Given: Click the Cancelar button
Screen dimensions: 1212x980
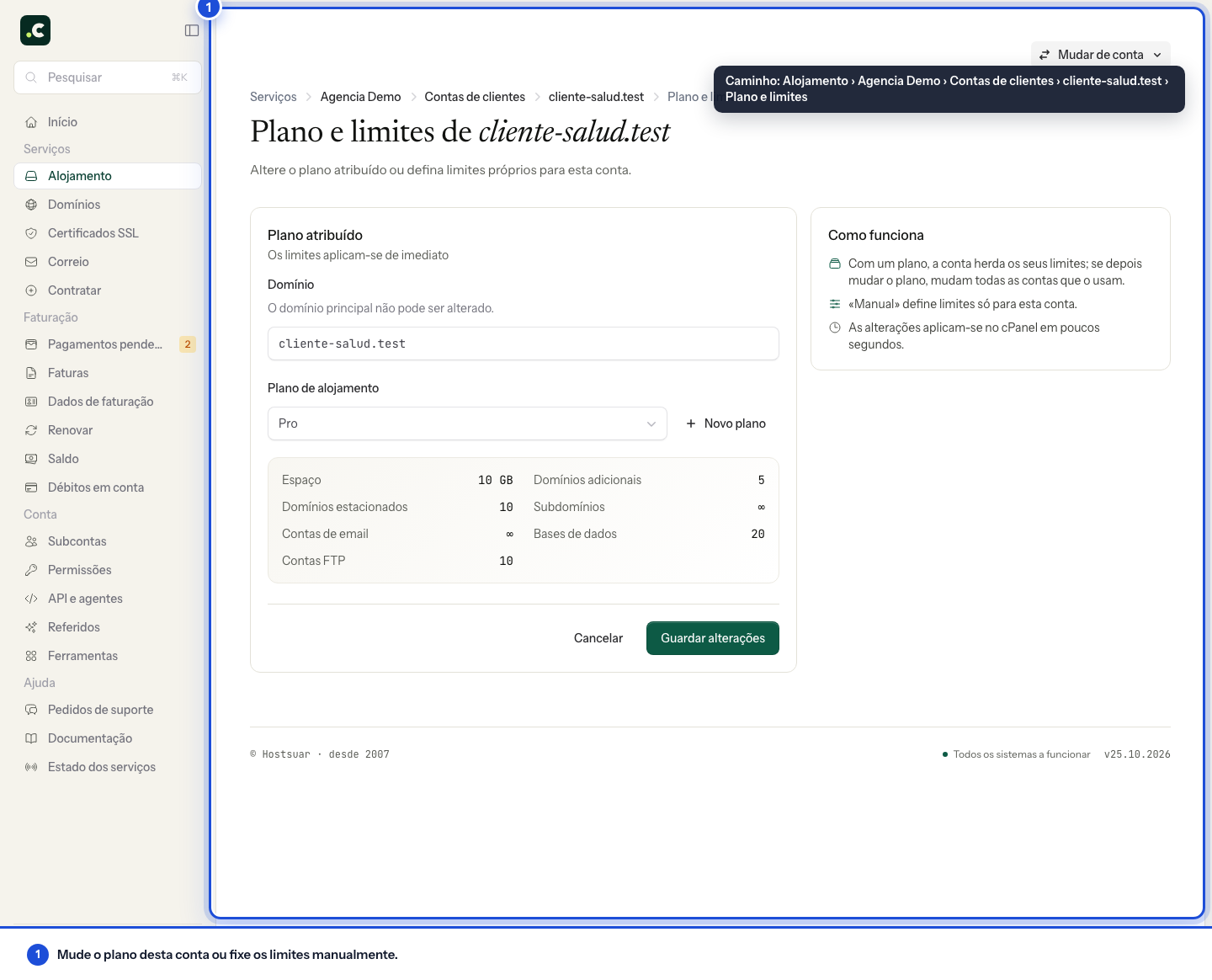Looking at the screenshot, I should [598, 638].
